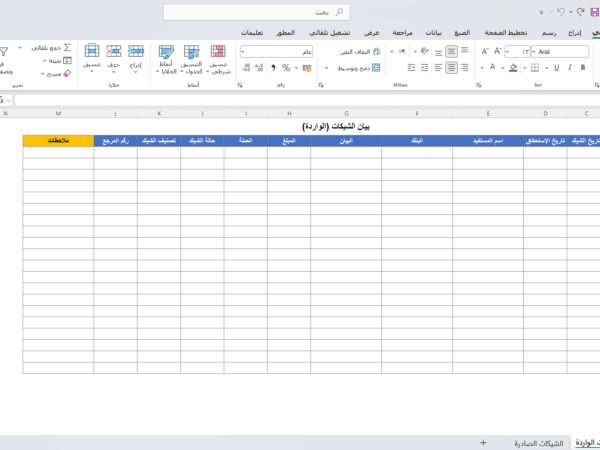600x450 pixels.
Task: Click the percent style icon
Action: (286, 68)
